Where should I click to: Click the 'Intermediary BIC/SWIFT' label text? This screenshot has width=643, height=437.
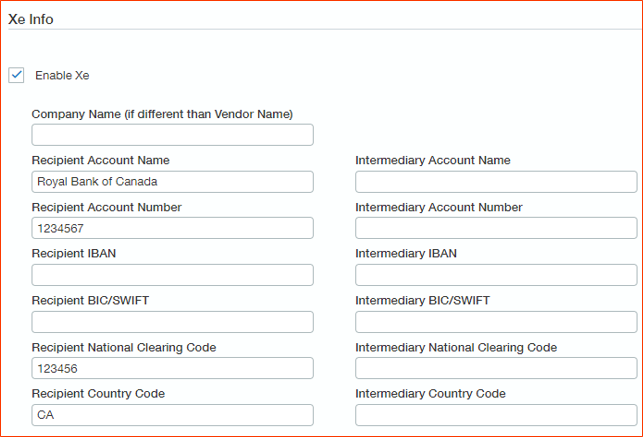[x=422, y=300]
